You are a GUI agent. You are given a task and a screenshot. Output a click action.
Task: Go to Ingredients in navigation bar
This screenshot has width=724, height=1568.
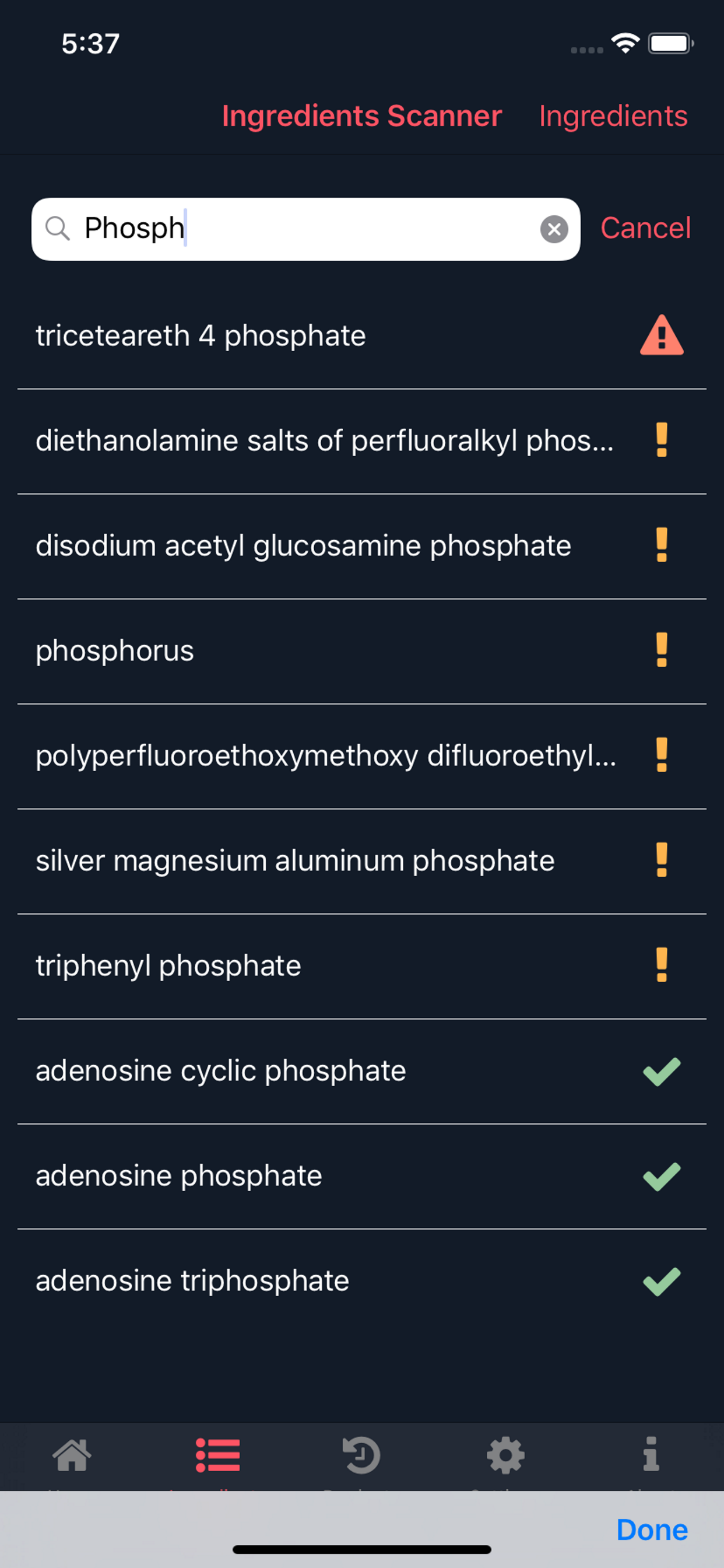click(x=613, y=116)
